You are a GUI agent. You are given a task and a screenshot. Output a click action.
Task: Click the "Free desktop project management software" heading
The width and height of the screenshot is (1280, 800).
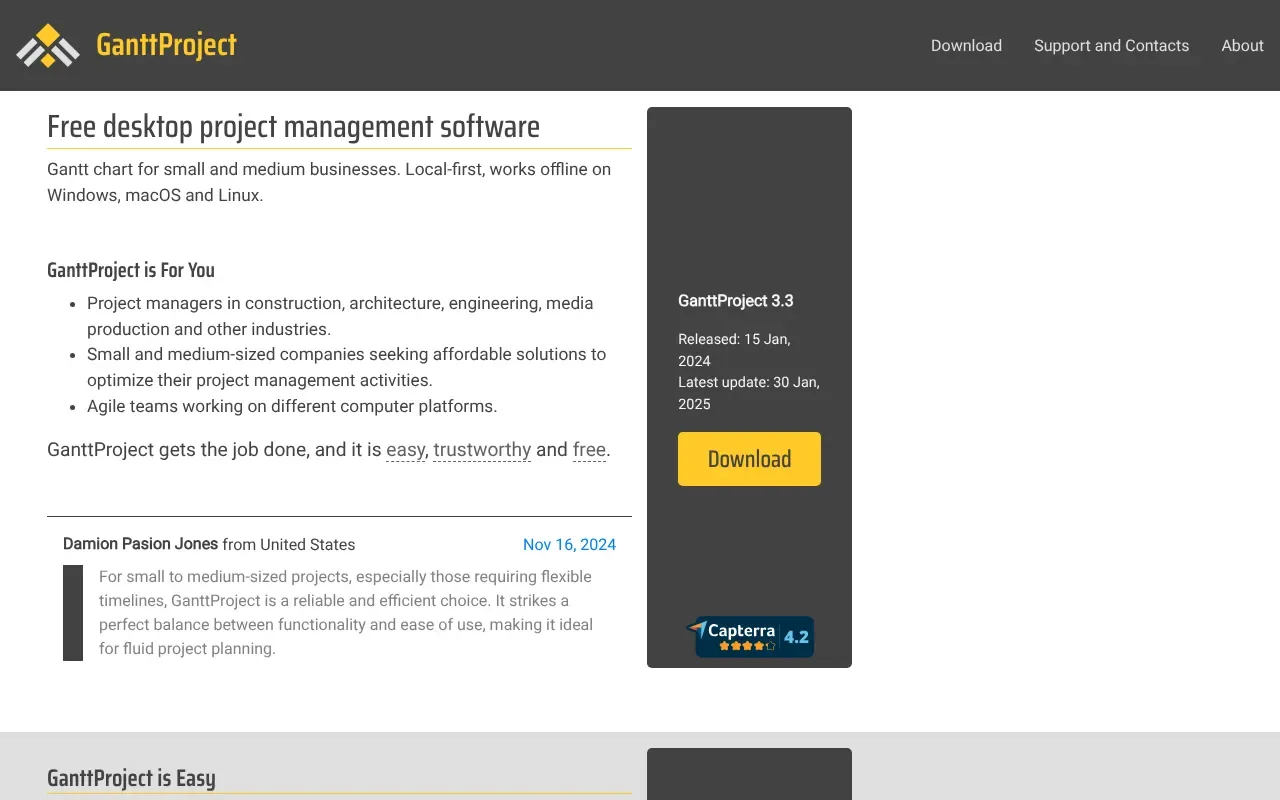coord(293,127)
